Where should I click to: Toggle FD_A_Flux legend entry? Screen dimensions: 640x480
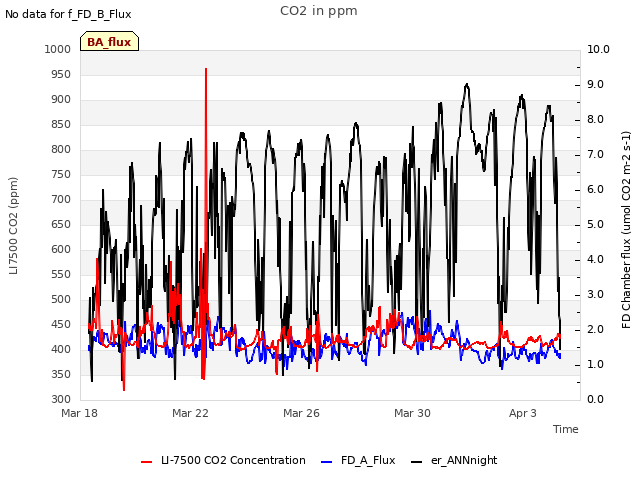point(358,460)
